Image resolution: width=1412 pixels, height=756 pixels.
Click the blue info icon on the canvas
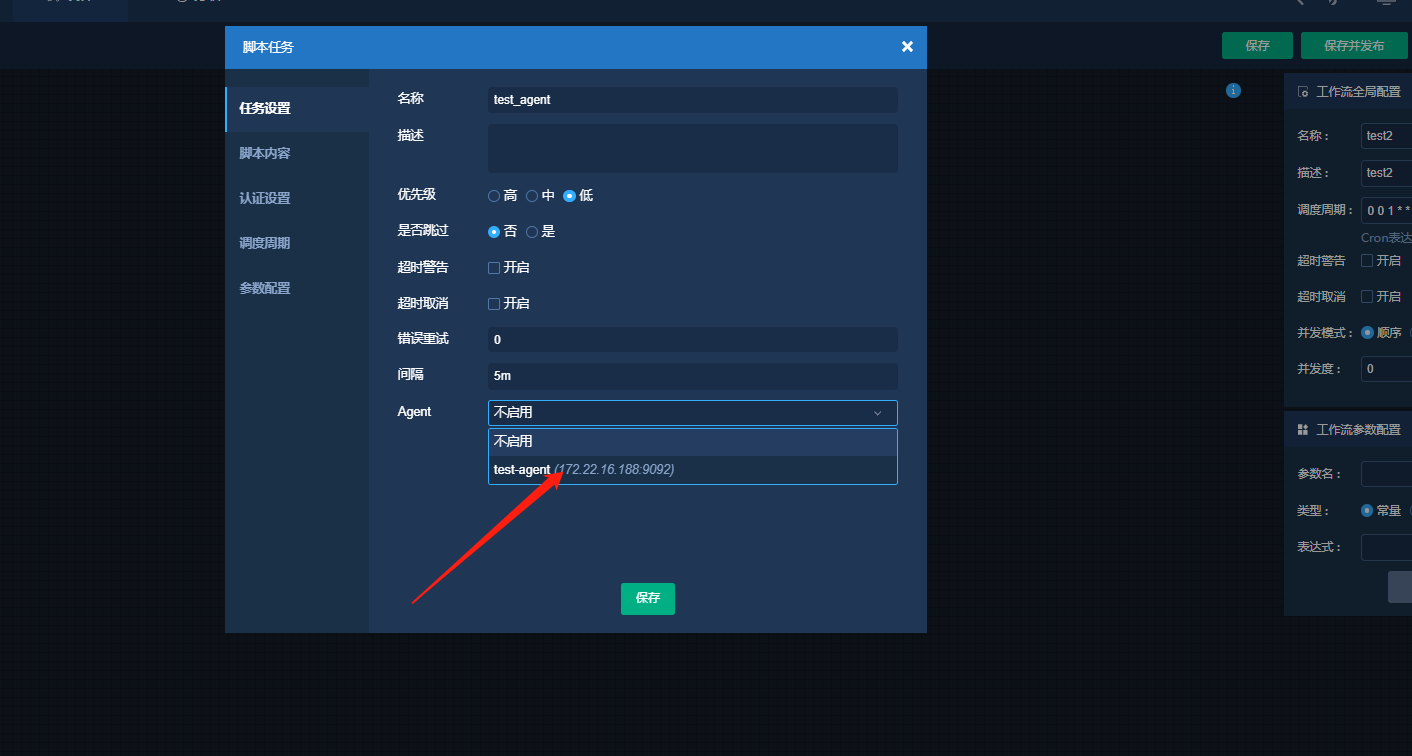click(x=1233, y=91)
